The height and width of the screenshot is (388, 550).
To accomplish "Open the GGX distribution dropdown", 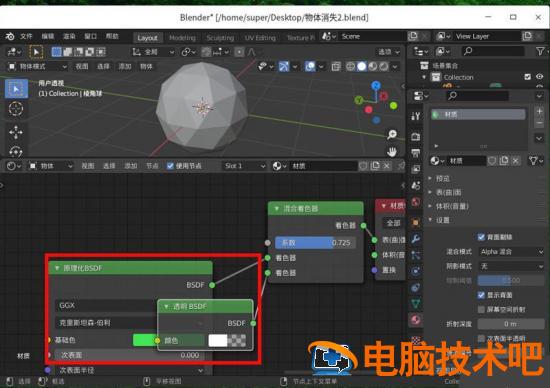I will (x=106, y=305).
